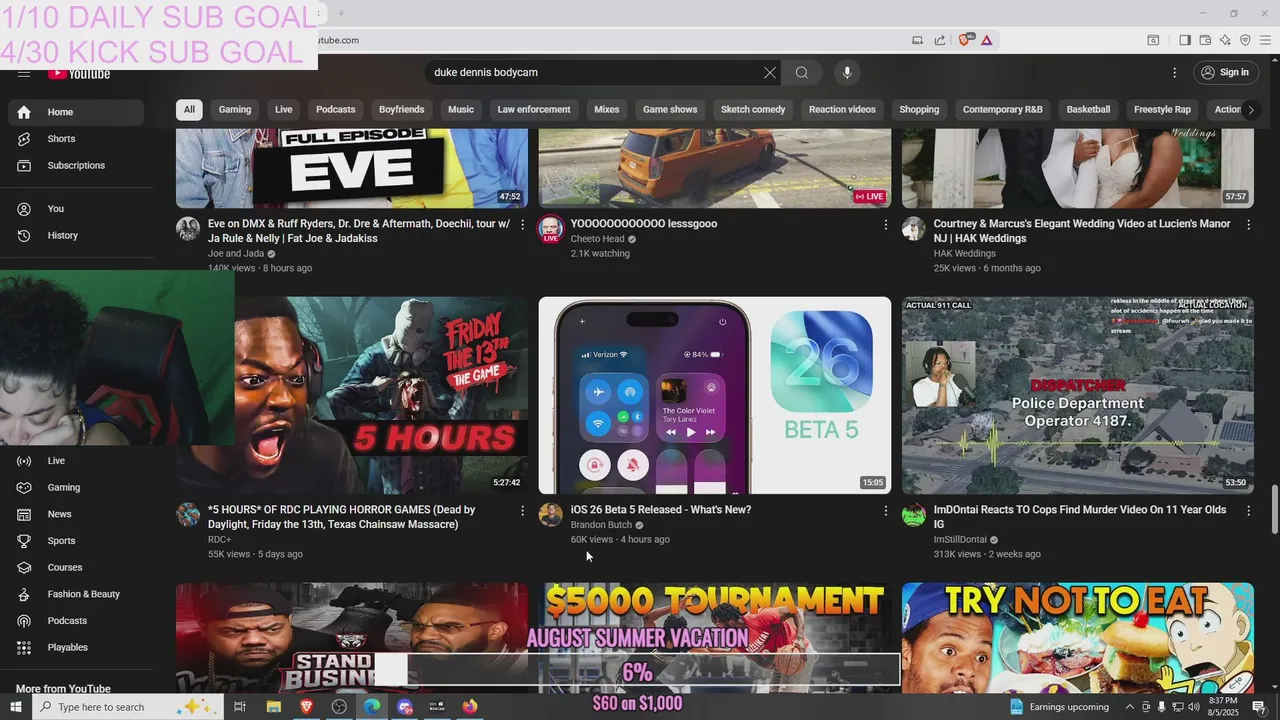Clear the search box with the X icon
1280x720 pixels.
point(769,73)
